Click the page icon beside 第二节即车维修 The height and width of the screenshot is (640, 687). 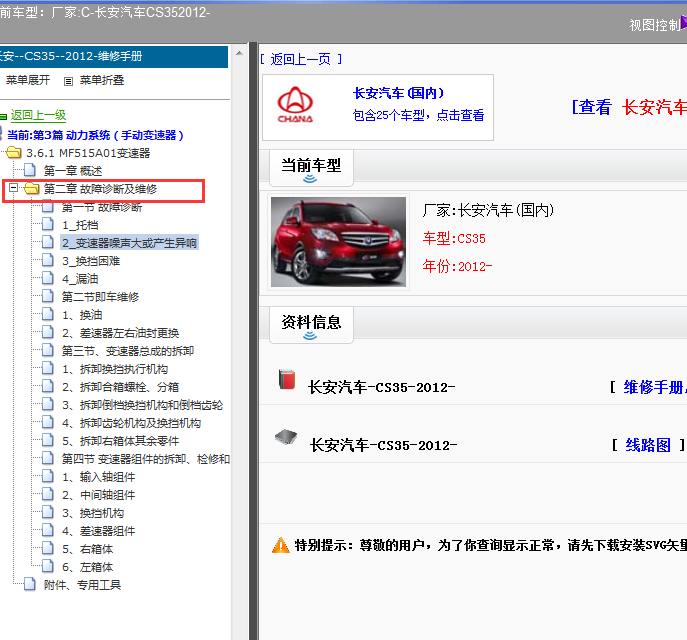click(48, 296)
